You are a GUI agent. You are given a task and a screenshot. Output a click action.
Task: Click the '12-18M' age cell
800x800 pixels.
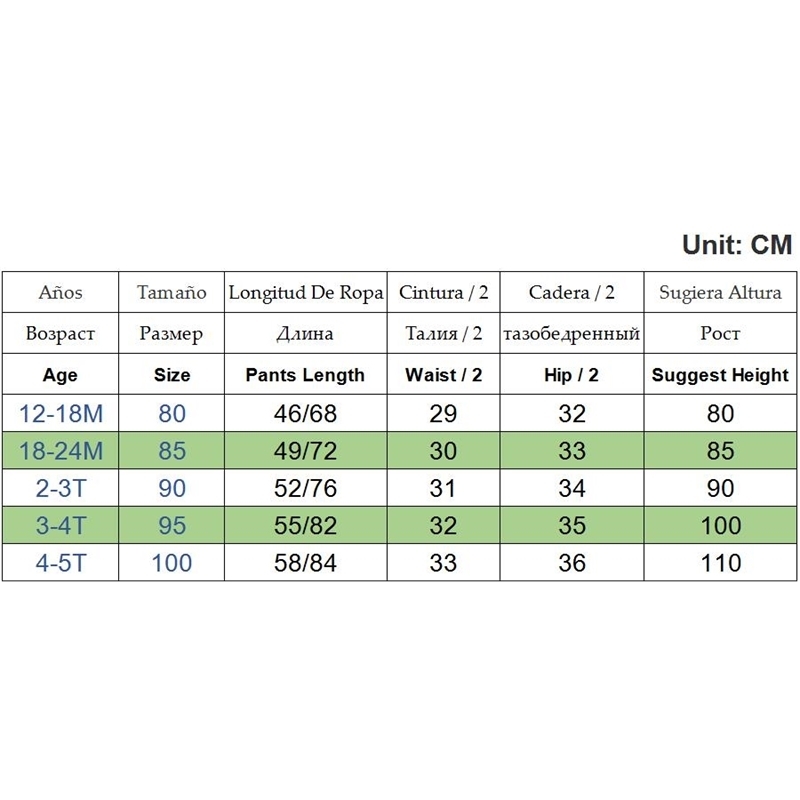coord(60,413)
